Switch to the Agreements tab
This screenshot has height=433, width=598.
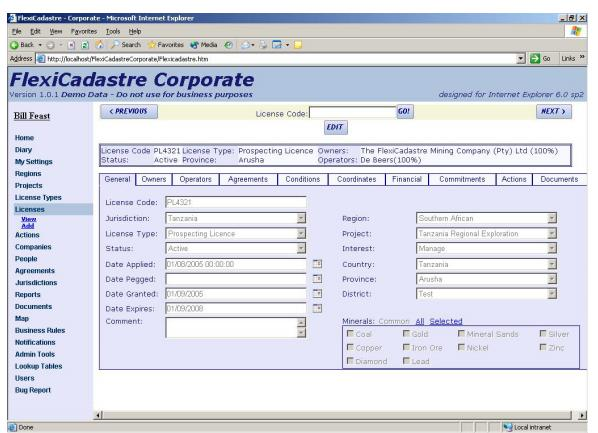248,179
